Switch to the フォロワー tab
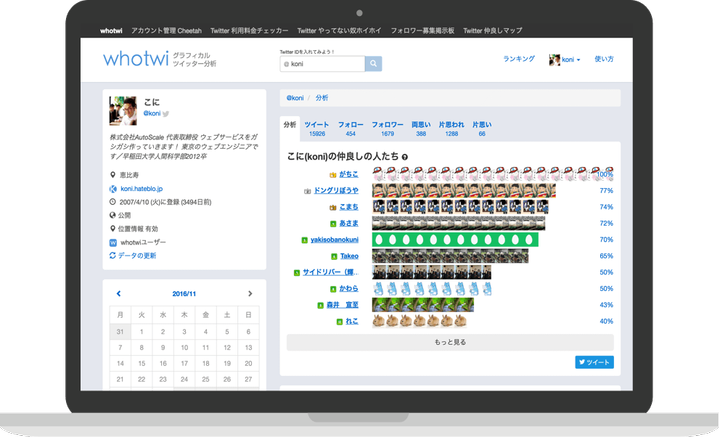720x437 pixels. click(x=388, y=129)
